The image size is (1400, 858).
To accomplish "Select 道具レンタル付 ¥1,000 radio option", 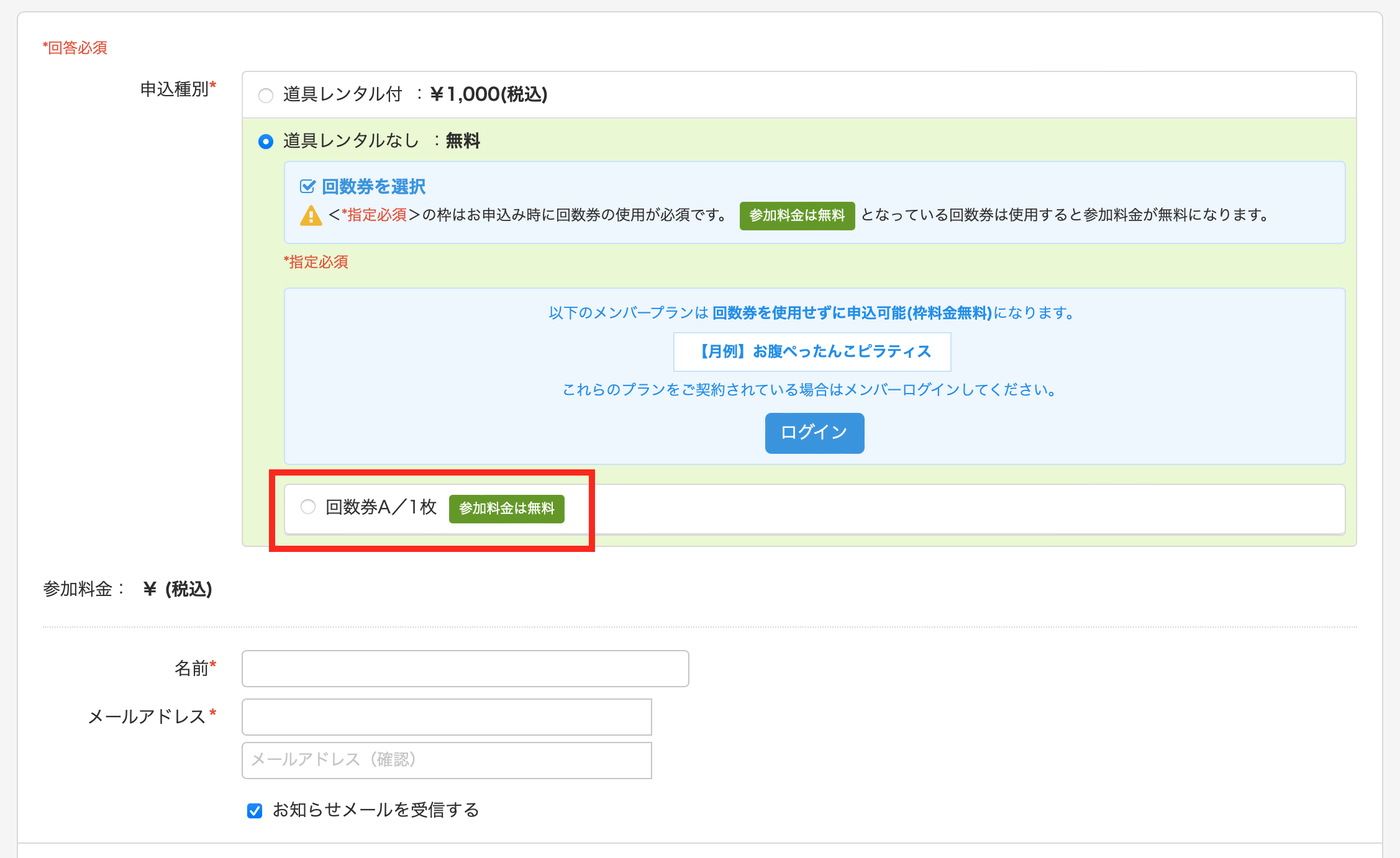I will point(266,95).
